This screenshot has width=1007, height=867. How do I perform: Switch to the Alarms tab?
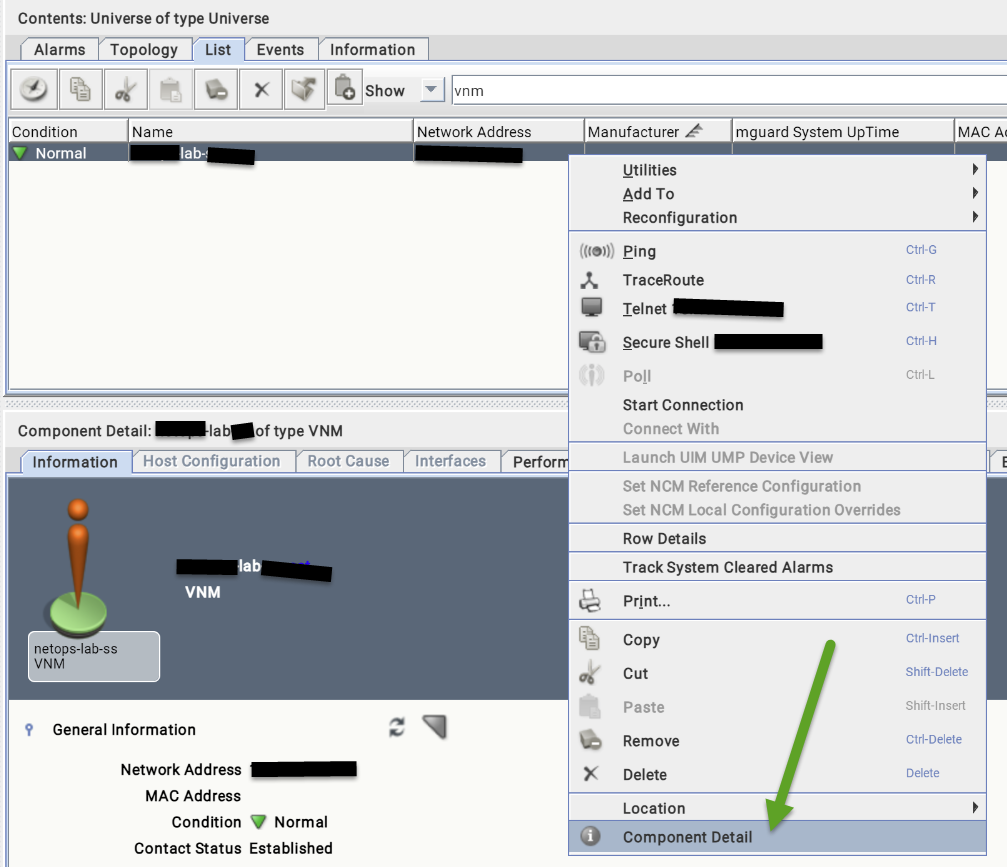point(59,49)
